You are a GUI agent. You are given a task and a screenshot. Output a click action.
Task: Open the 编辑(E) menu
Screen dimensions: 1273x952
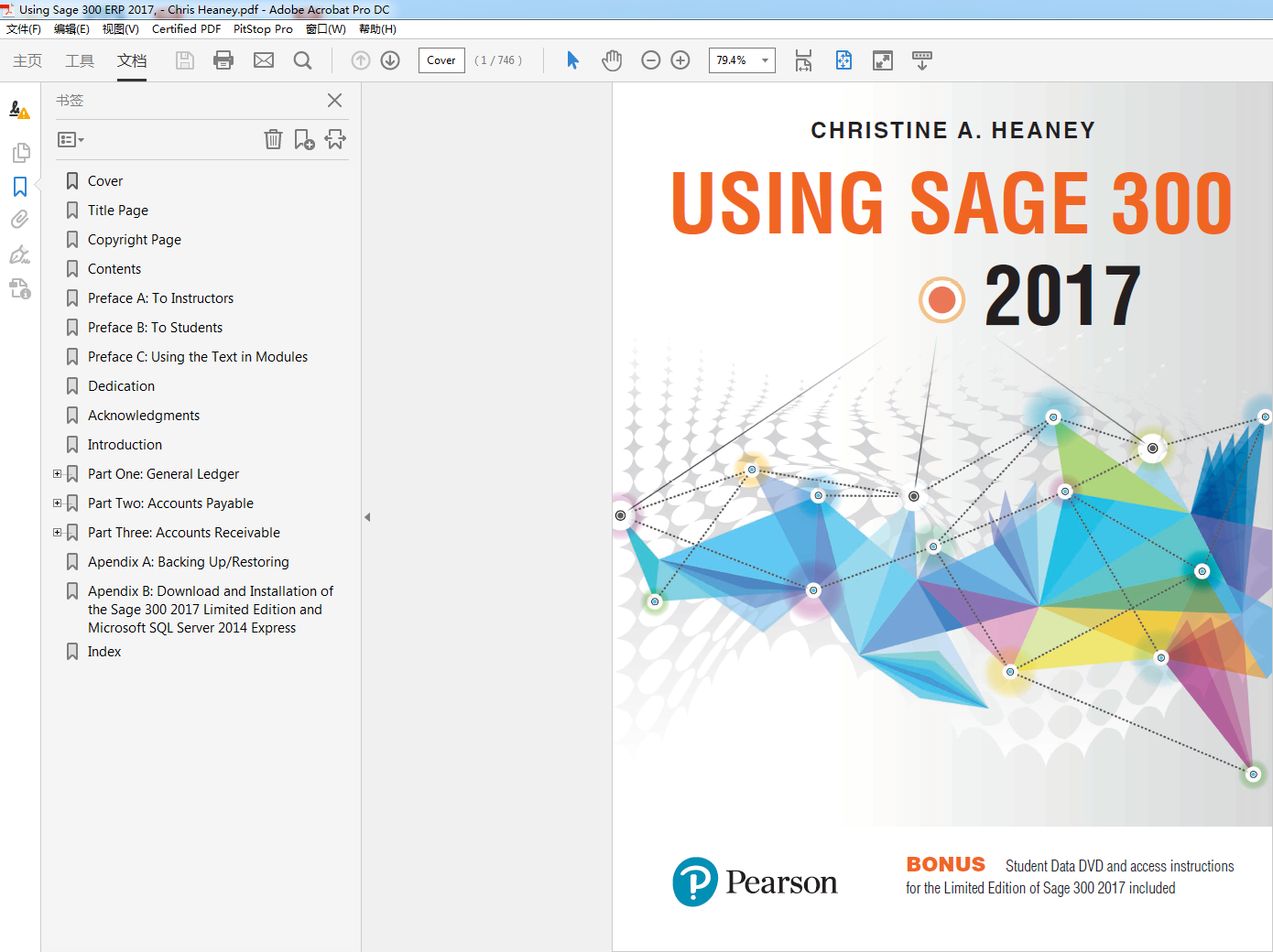[71, 29]
